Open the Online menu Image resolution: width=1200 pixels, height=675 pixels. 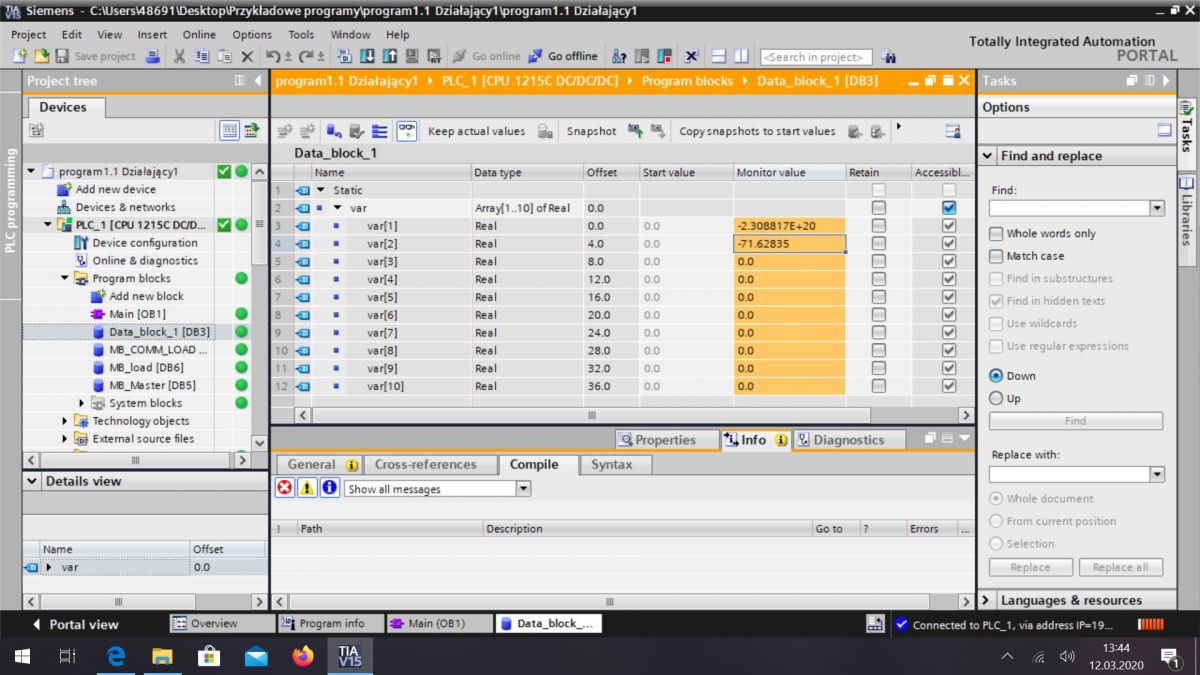click(199, 34)
